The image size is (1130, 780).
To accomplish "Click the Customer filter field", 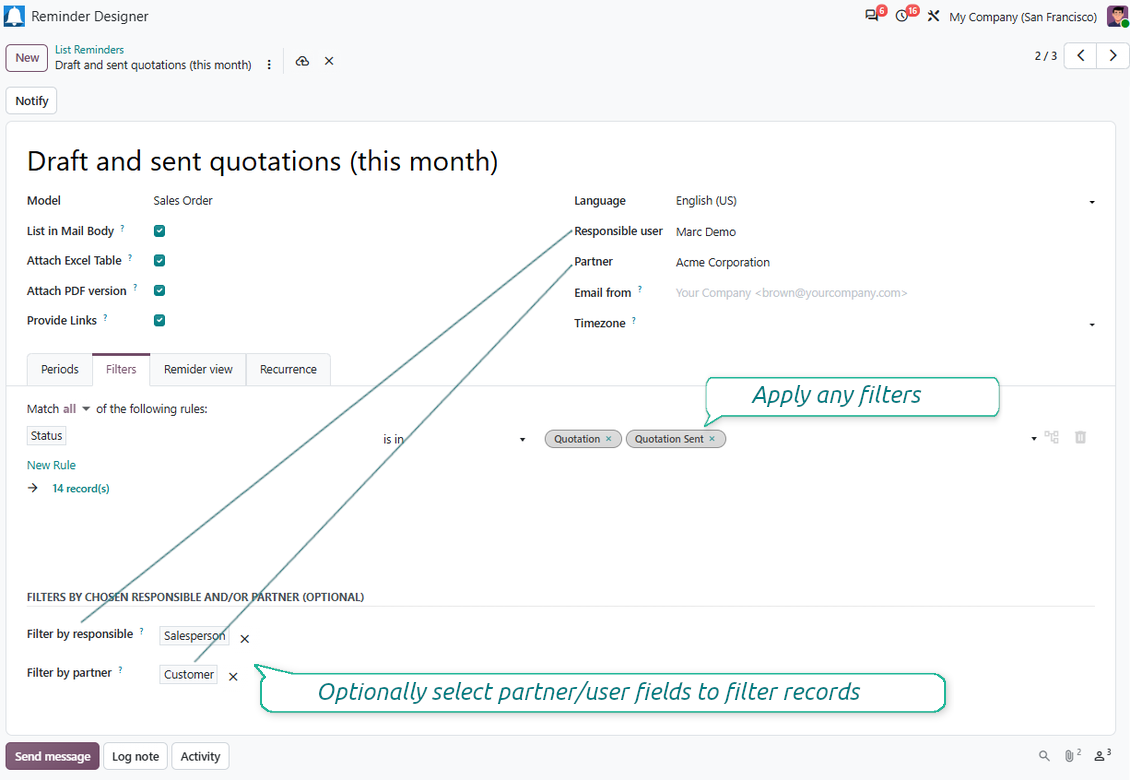I will click(188, 674).
